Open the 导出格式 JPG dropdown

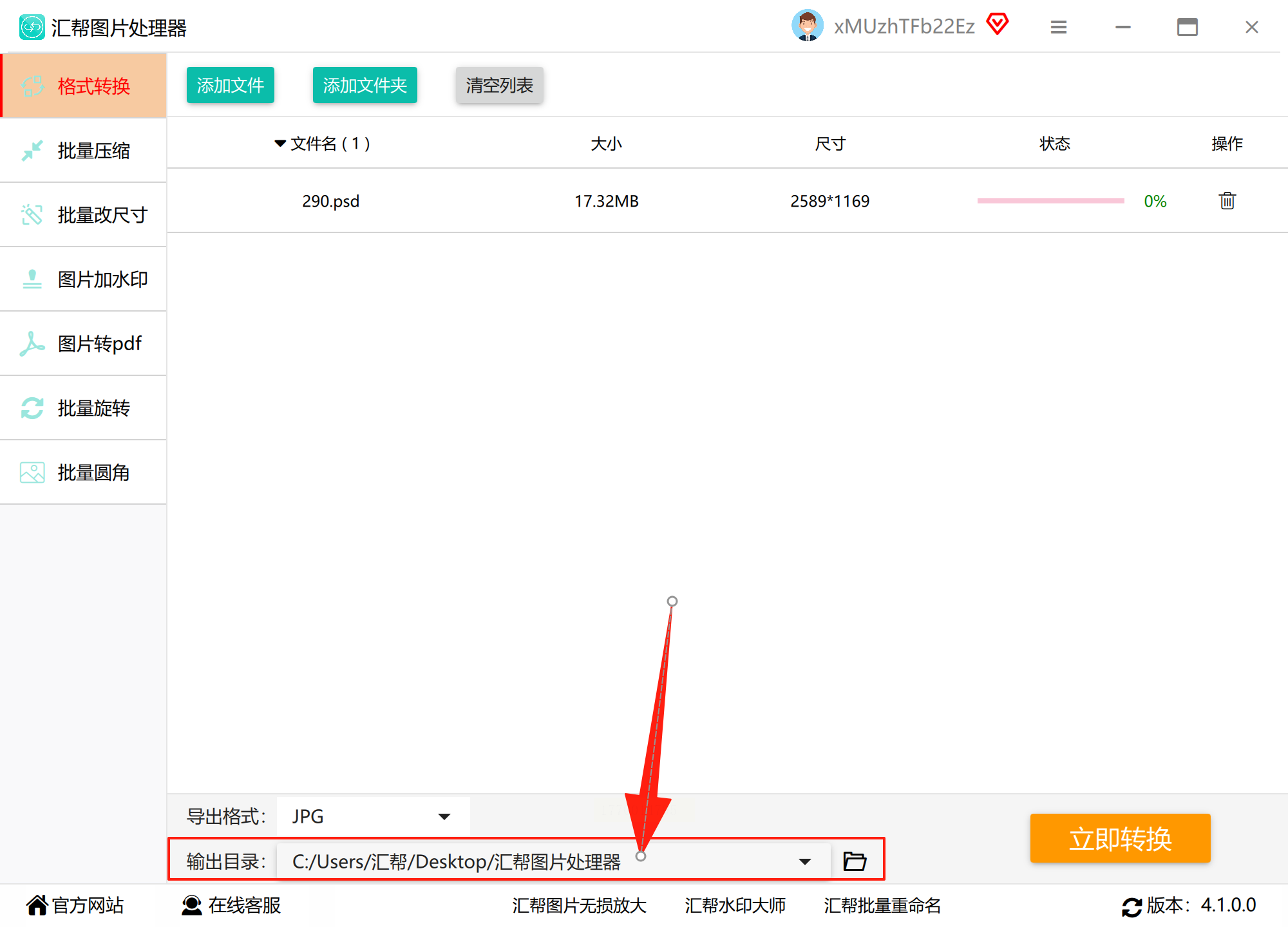374,816
